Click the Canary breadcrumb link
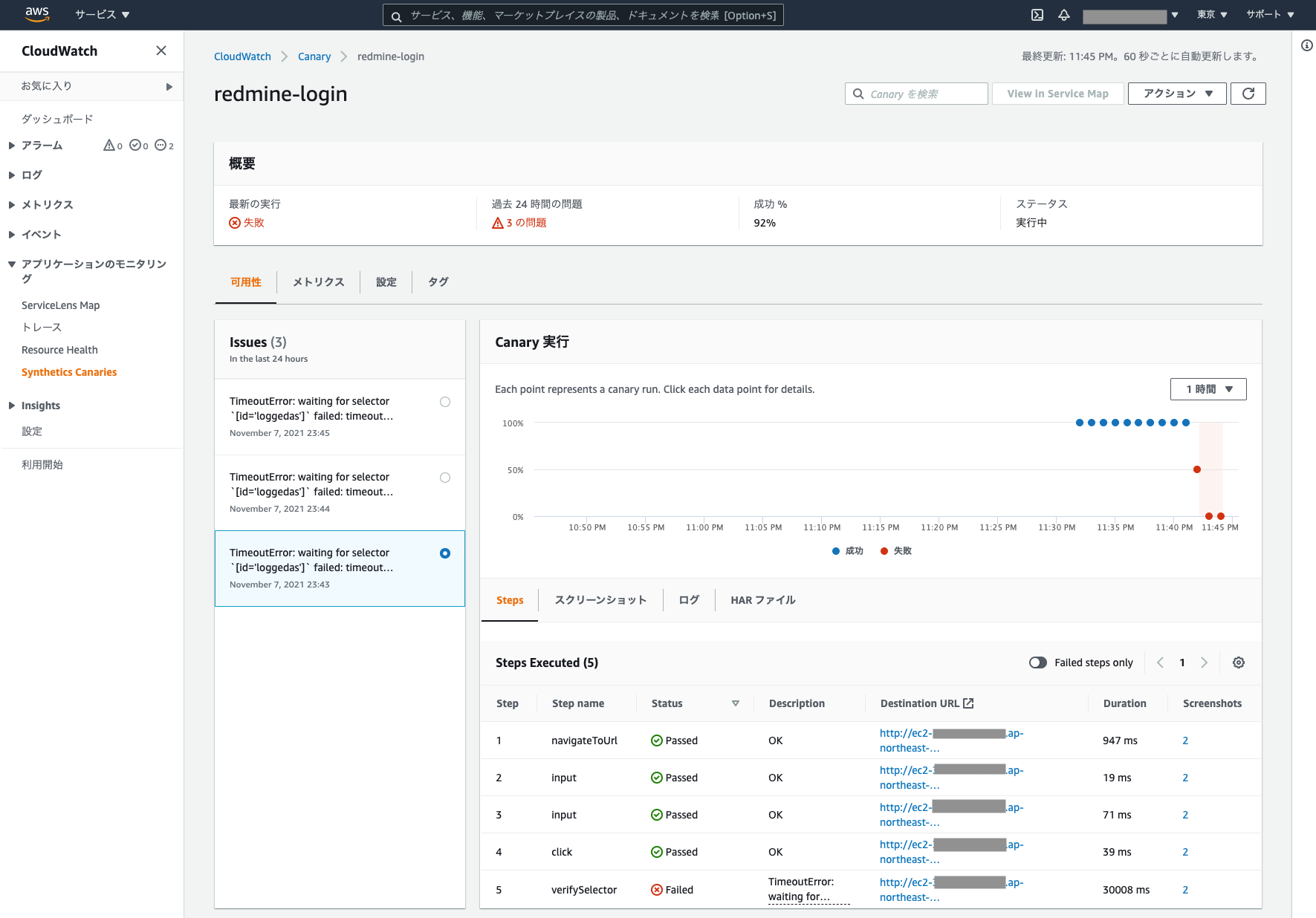 [314, 56]
